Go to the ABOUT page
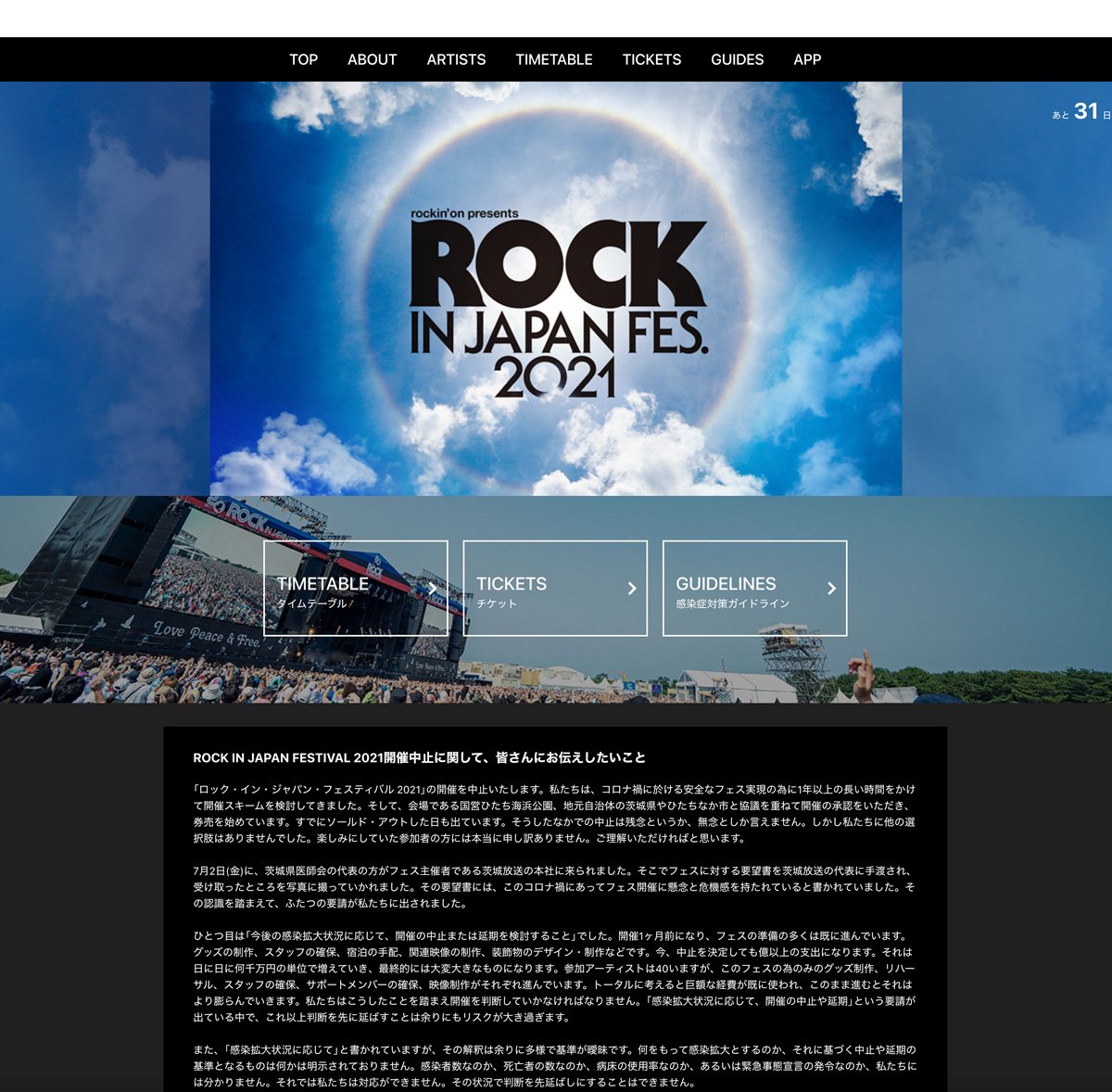This screenshot has width=1112, height=1092. [372, 59]
